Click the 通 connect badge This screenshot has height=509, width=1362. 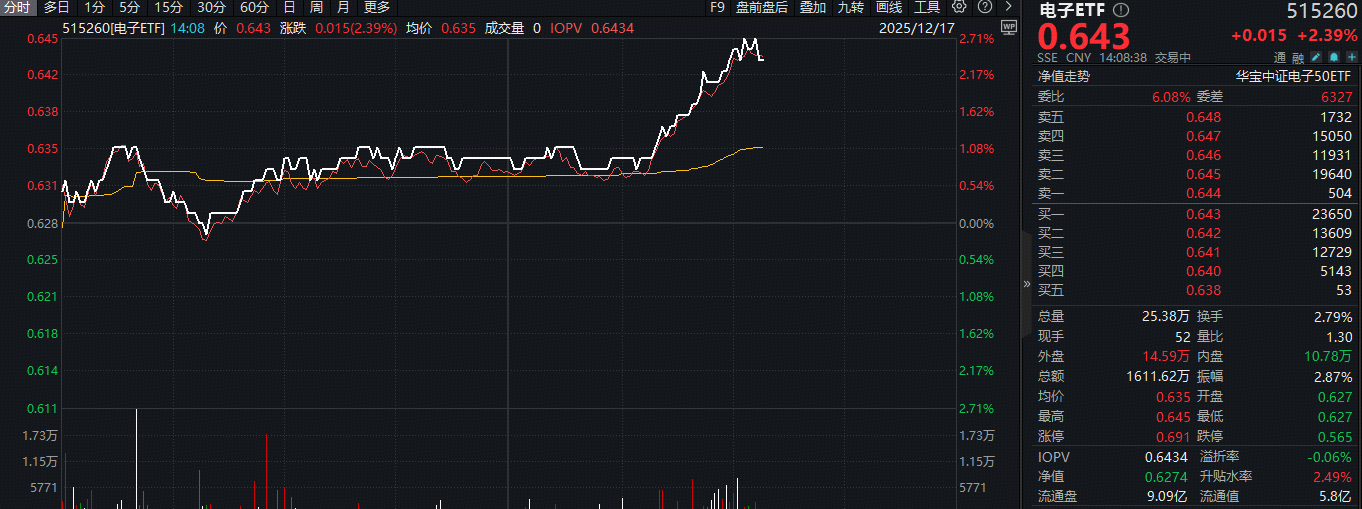pyautogui.click(x=1280, y=58)
